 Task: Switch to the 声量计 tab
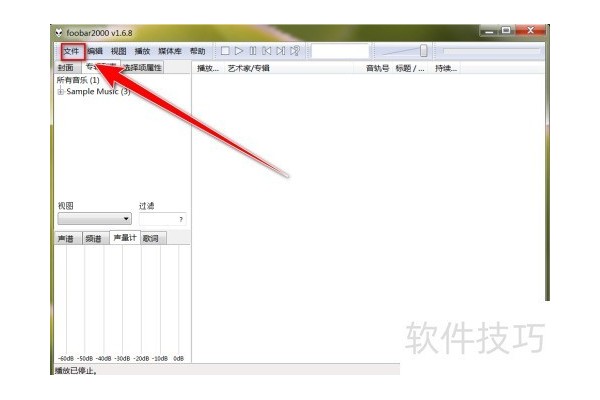pos(125,238)
